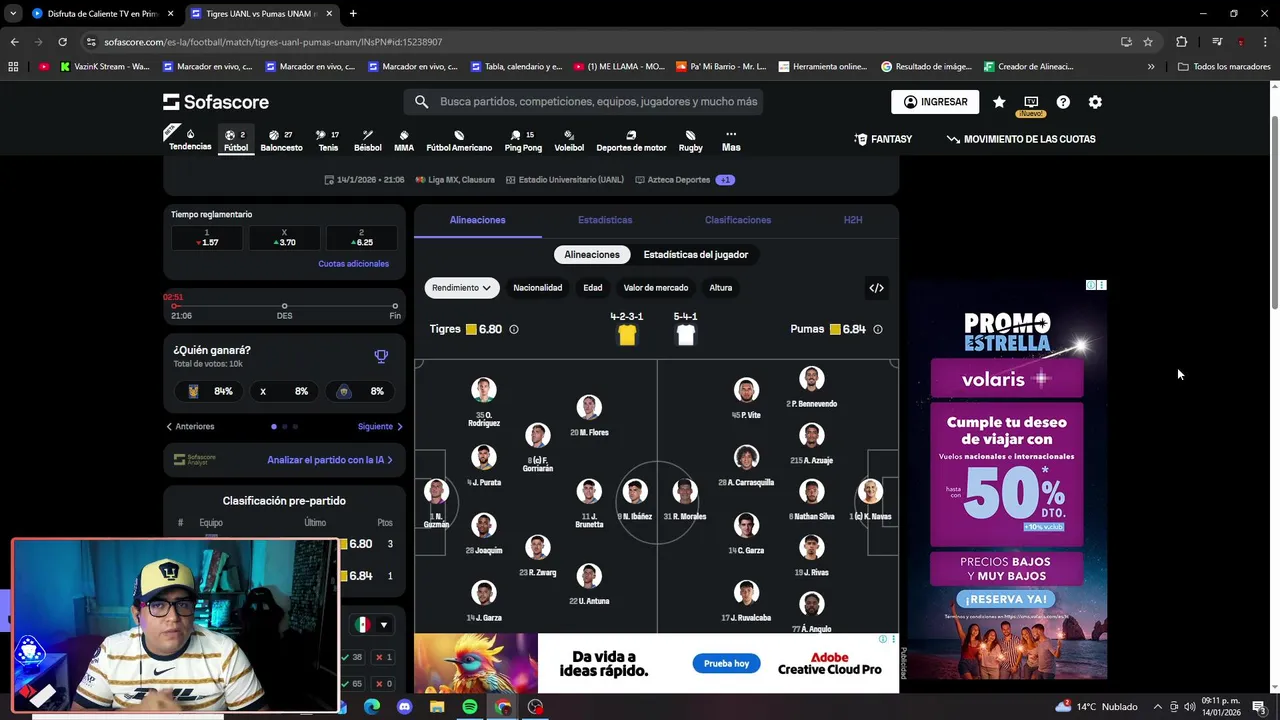Image resolution: width=1280 pixels, height=720 pixels.
Task: Select Ping Pong sport category
Action: pos(523,141)
